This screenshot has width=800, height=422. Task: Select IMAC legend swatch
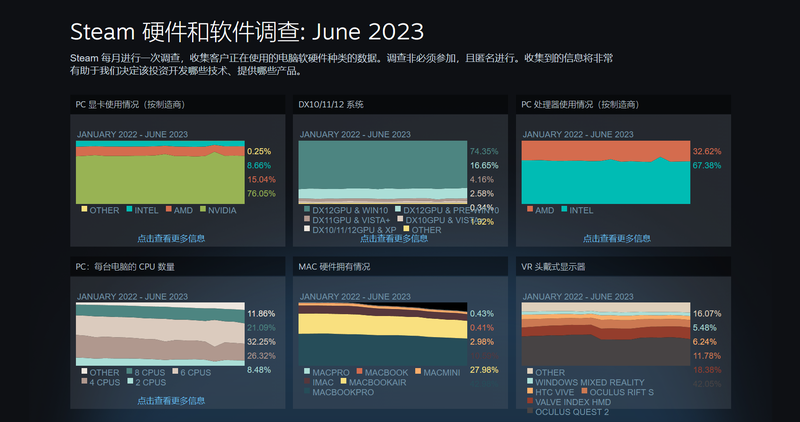click(307, 381)
